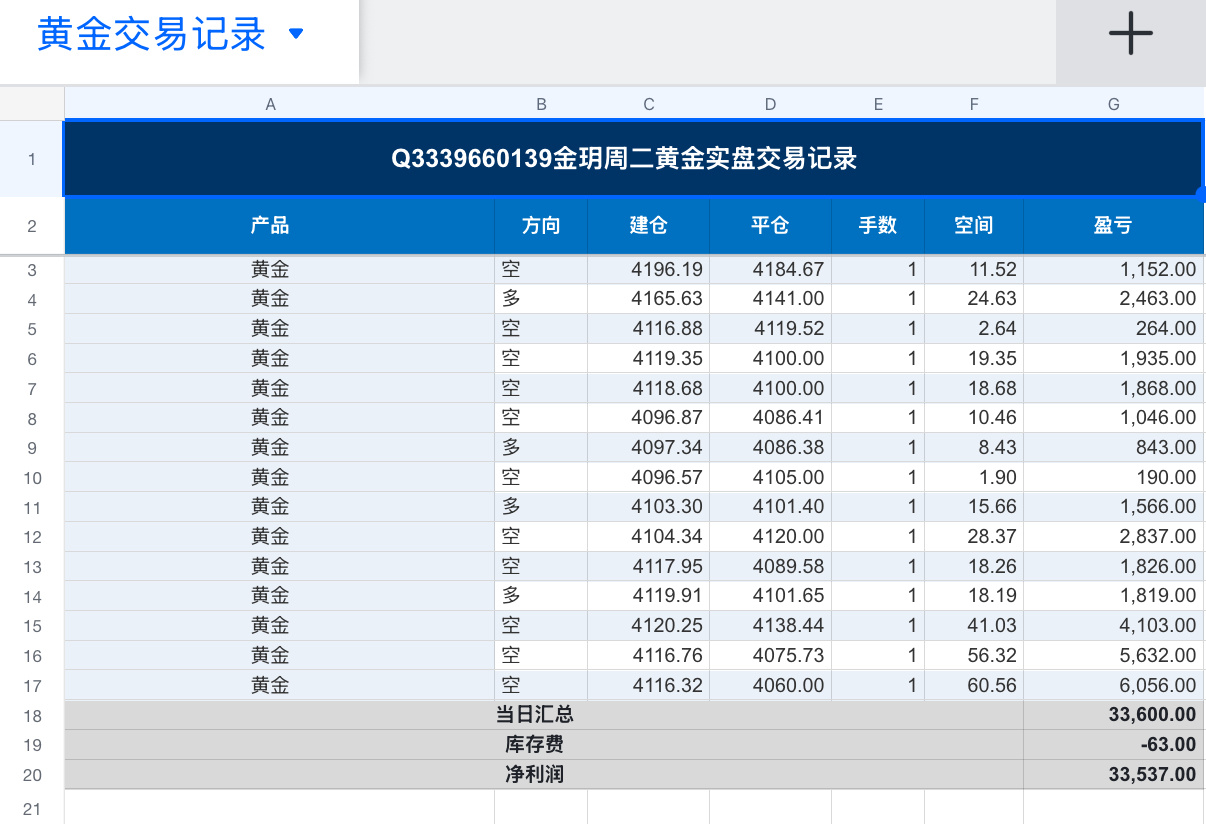Click the 盈亏 header cell
1206x824 pixels.
[x=1114, y=226]
